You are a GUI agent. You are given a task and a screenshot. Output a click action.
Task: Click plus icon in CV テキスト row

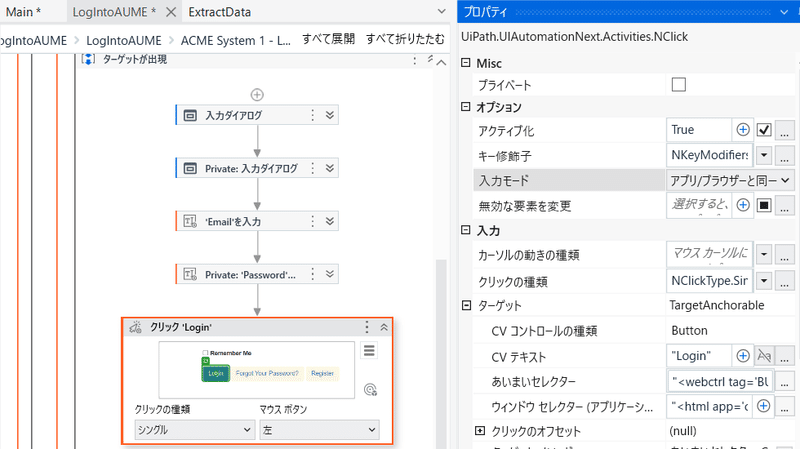pyautogui.click(x=743, y=356)
